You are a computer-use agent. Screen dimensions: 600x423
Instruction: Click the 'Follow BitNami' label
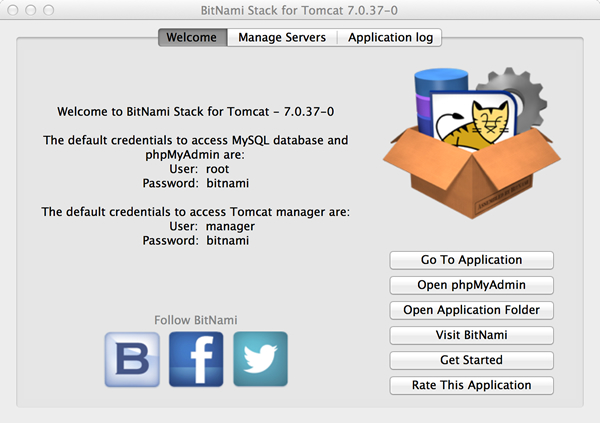(x=196, y=320)
